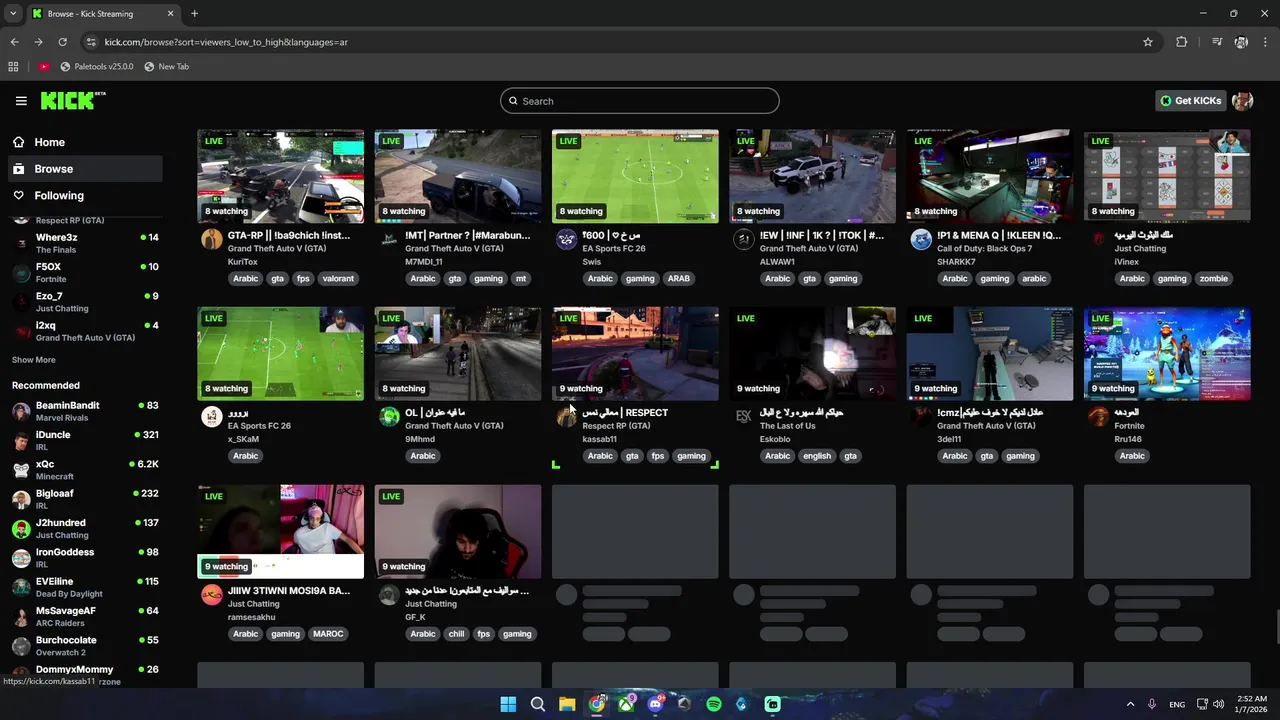Click the MAROC tag under ramsesakhu

(328, 634)
